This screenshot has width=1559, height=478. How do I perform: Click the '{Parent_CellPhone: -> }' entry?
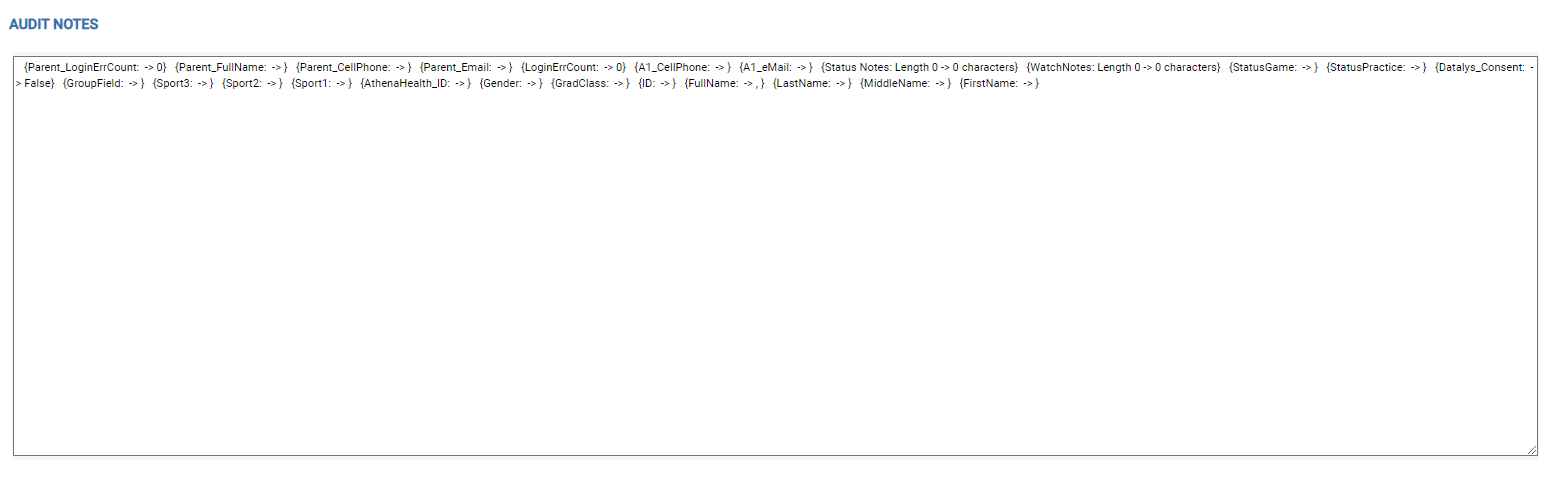[354, 66]
